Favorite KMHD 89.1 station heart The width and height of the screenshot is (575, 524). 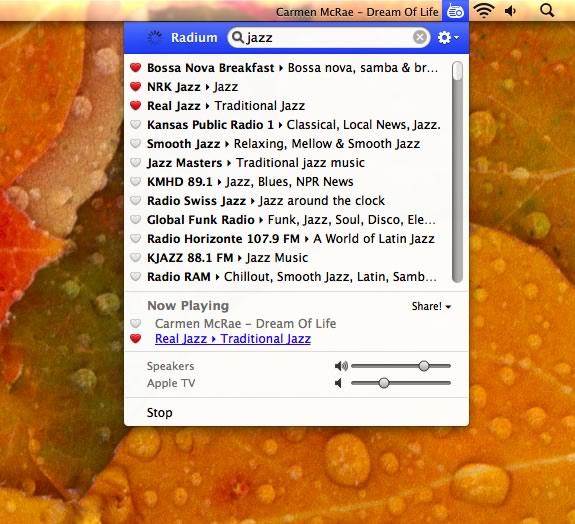coord(135,182)
